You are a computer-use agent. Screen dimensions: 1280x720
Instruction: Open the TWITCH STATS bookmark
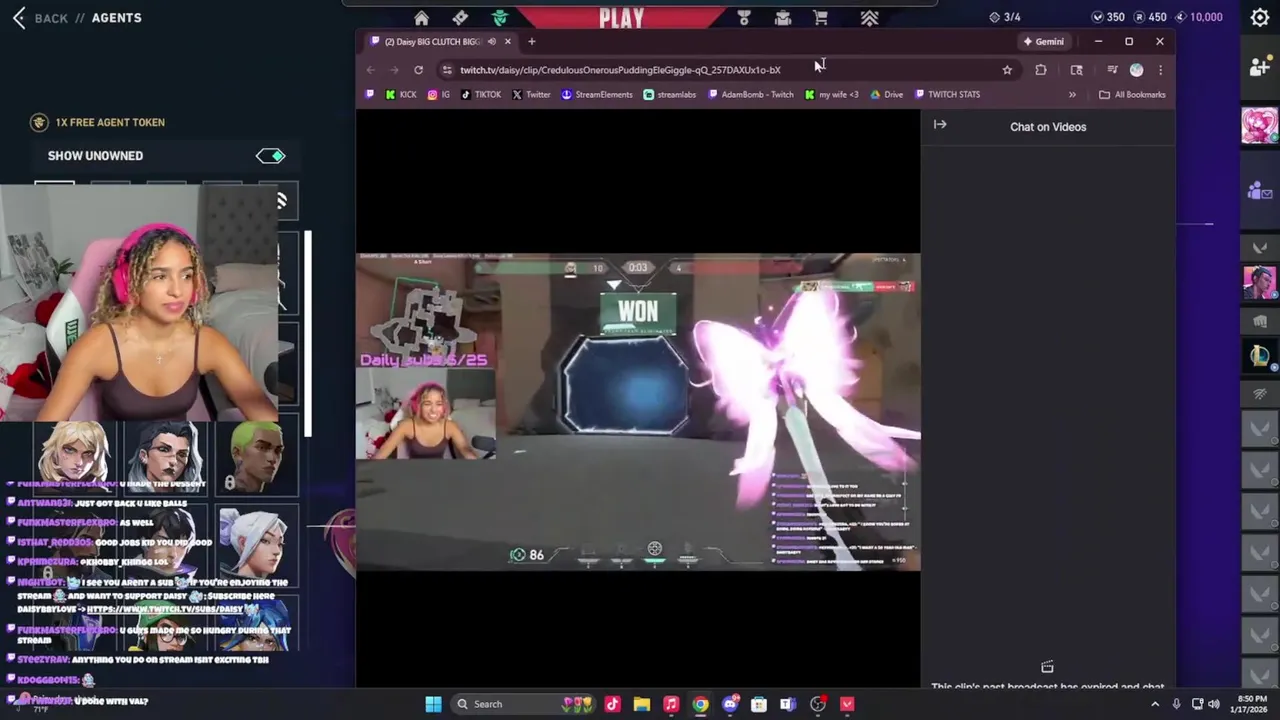[947, 95]
